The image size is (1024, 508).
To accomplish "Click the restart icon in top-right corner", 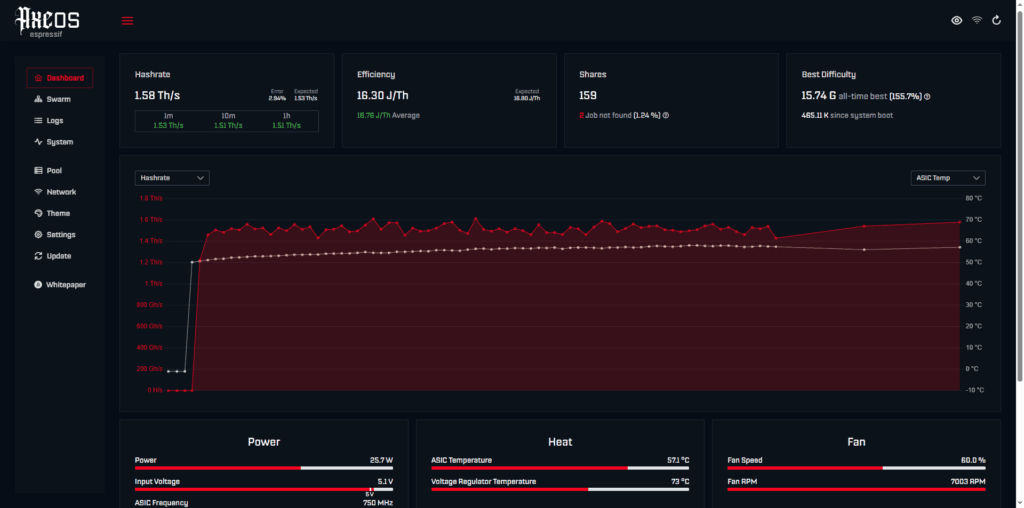I will [x=996, y=21].
